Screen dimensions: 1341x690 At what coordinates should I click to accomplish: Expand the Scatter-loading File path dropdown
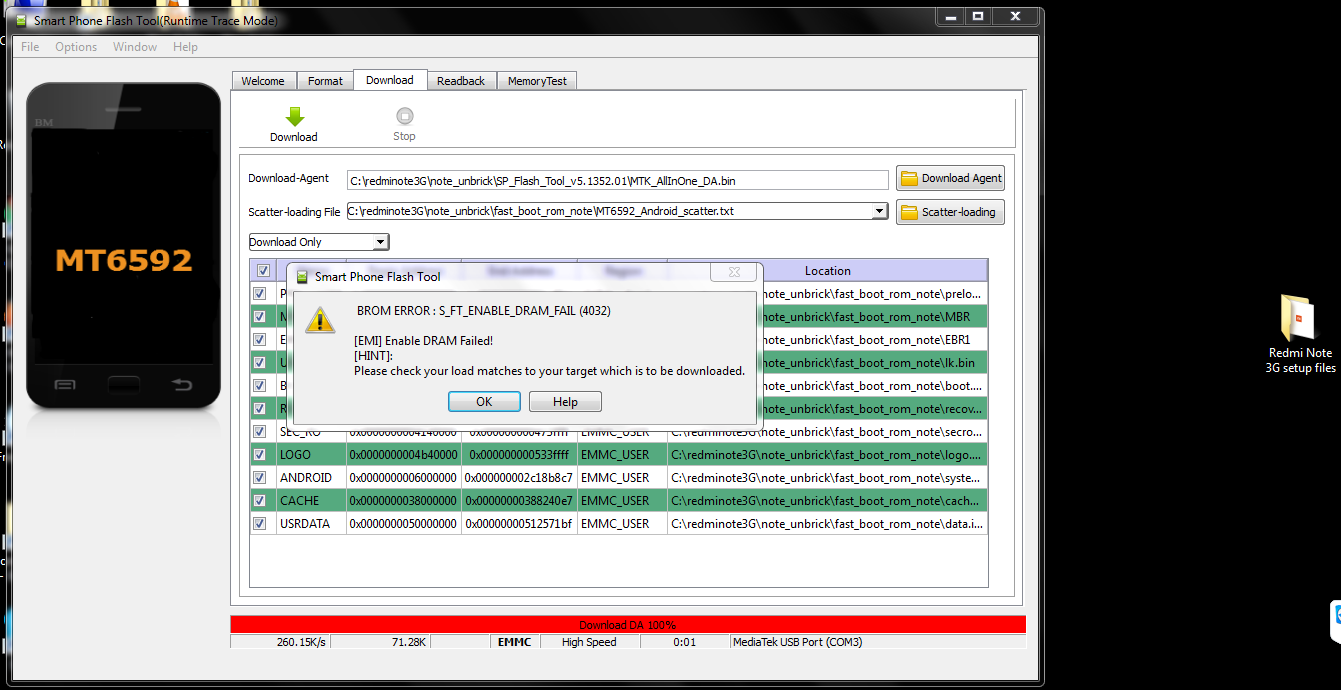tap(879, 212)
